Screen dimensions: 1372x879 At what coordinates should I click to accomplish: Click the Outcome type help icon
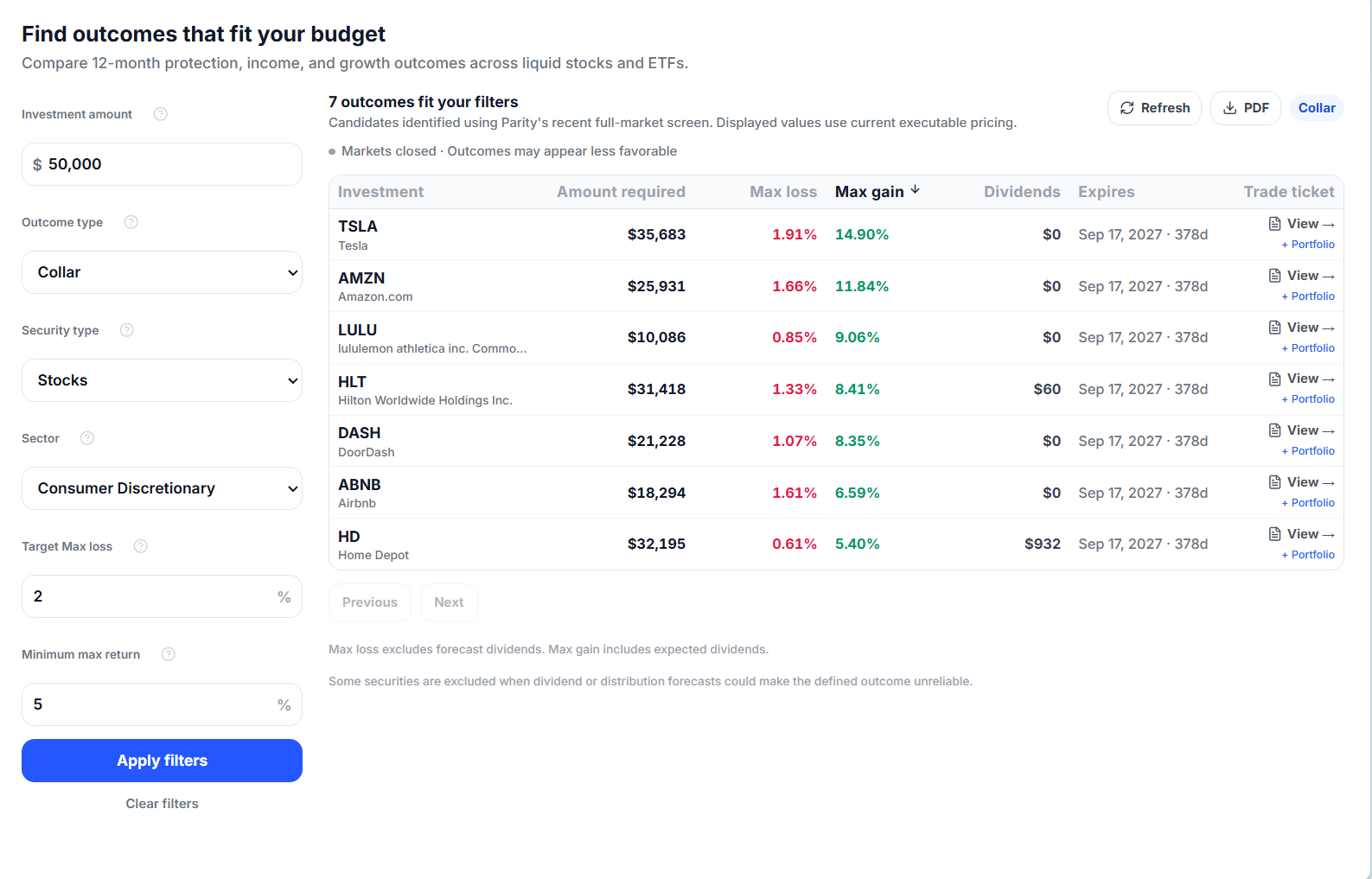point(131,222)
